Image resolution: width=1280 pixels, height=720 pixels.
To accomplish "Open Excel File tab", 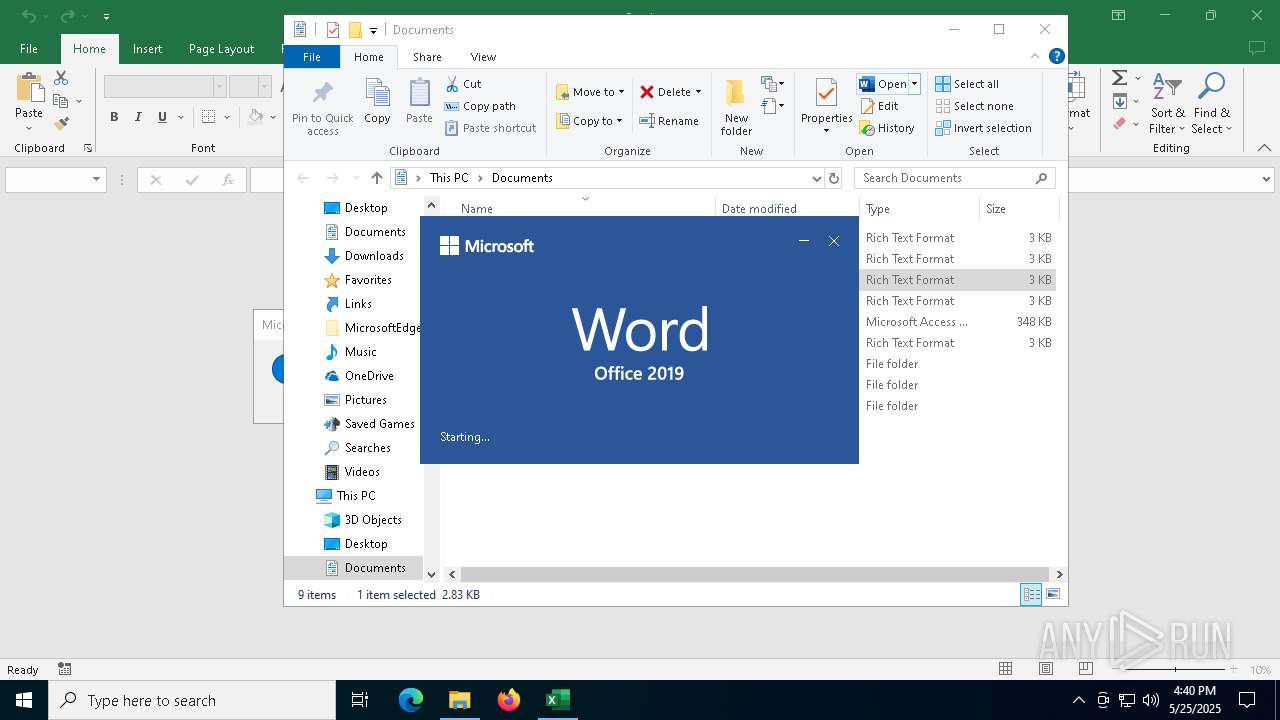I will [x=29, y=49].
